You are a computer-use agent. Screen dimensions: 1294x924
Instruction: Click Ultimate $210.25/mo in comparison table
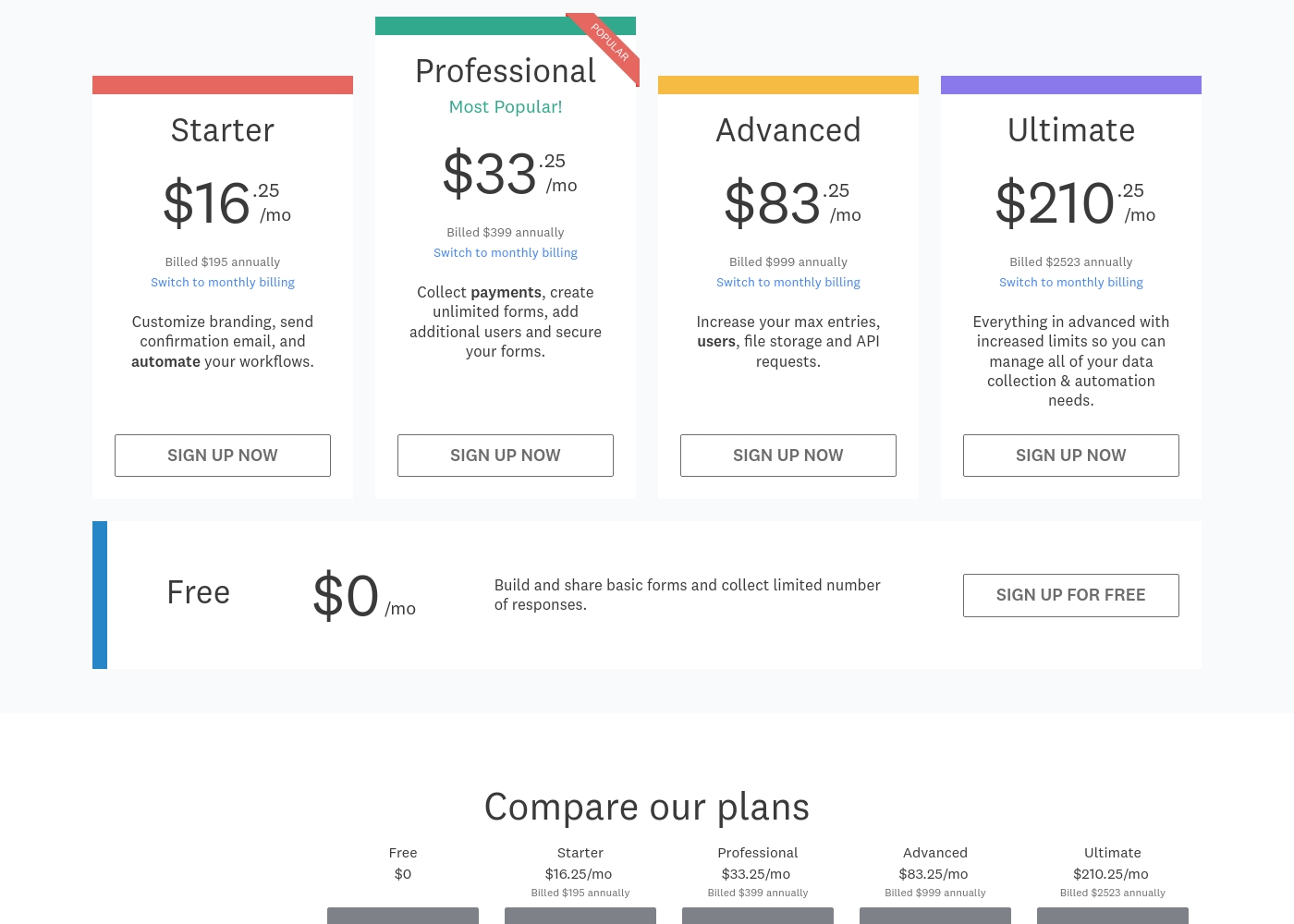coord(1111,874)
